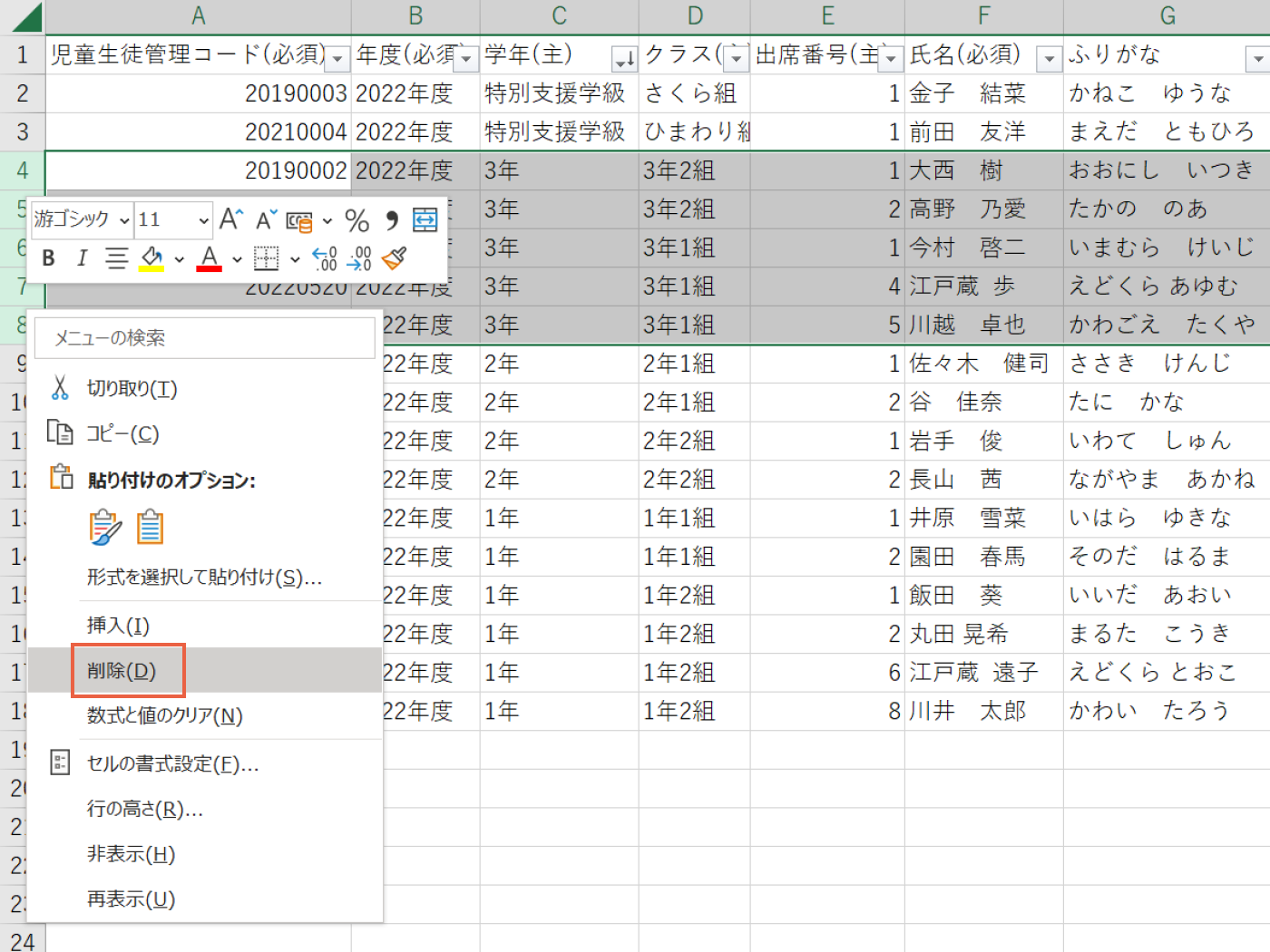Select row 24 header

pyautogui.click(x=23, y=940)
